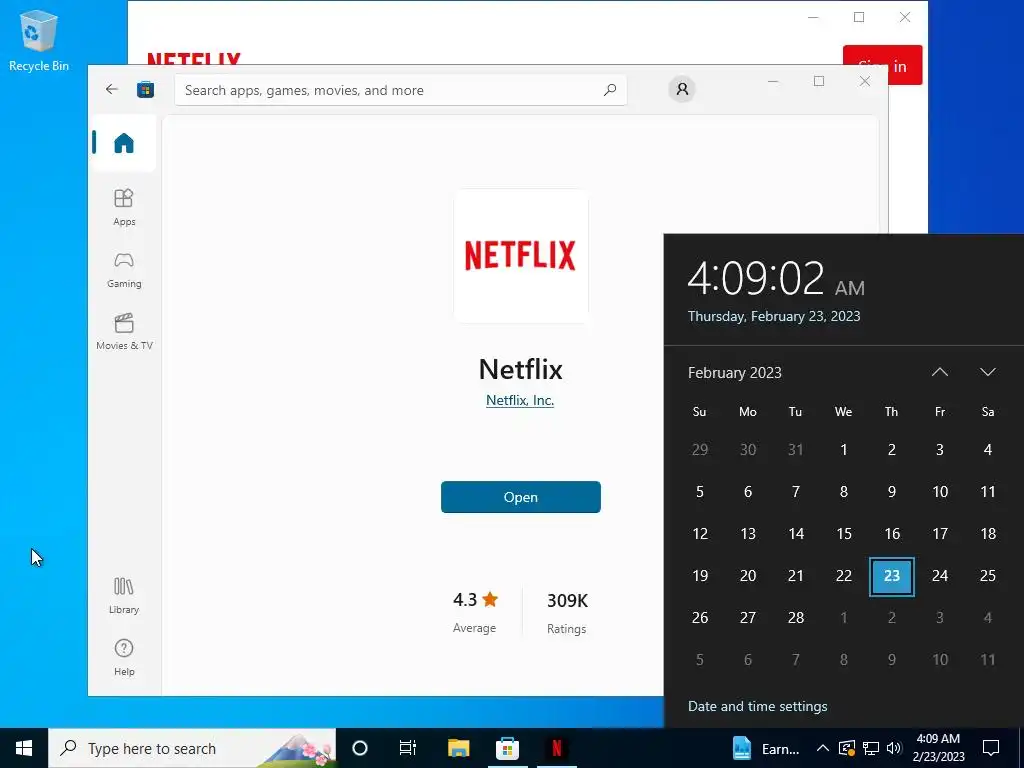Click the security tray icon with the warning badge
The image size is (1024, 768).
(x=847, y=748)
